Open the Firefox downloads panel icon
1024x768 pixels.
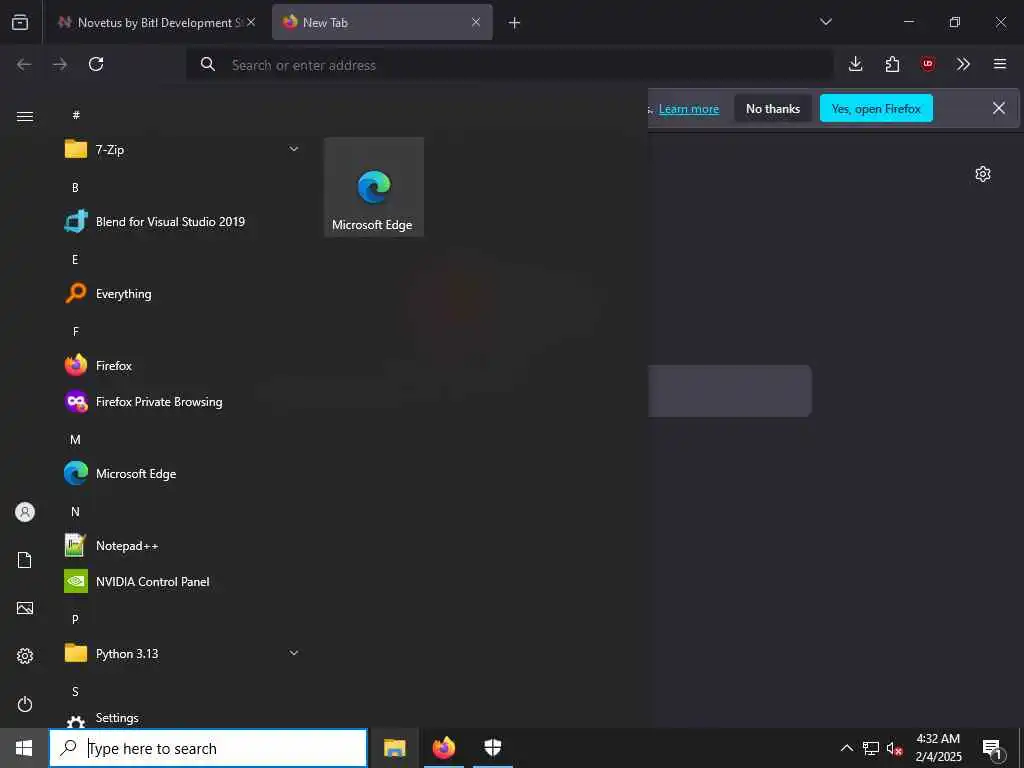856,64
